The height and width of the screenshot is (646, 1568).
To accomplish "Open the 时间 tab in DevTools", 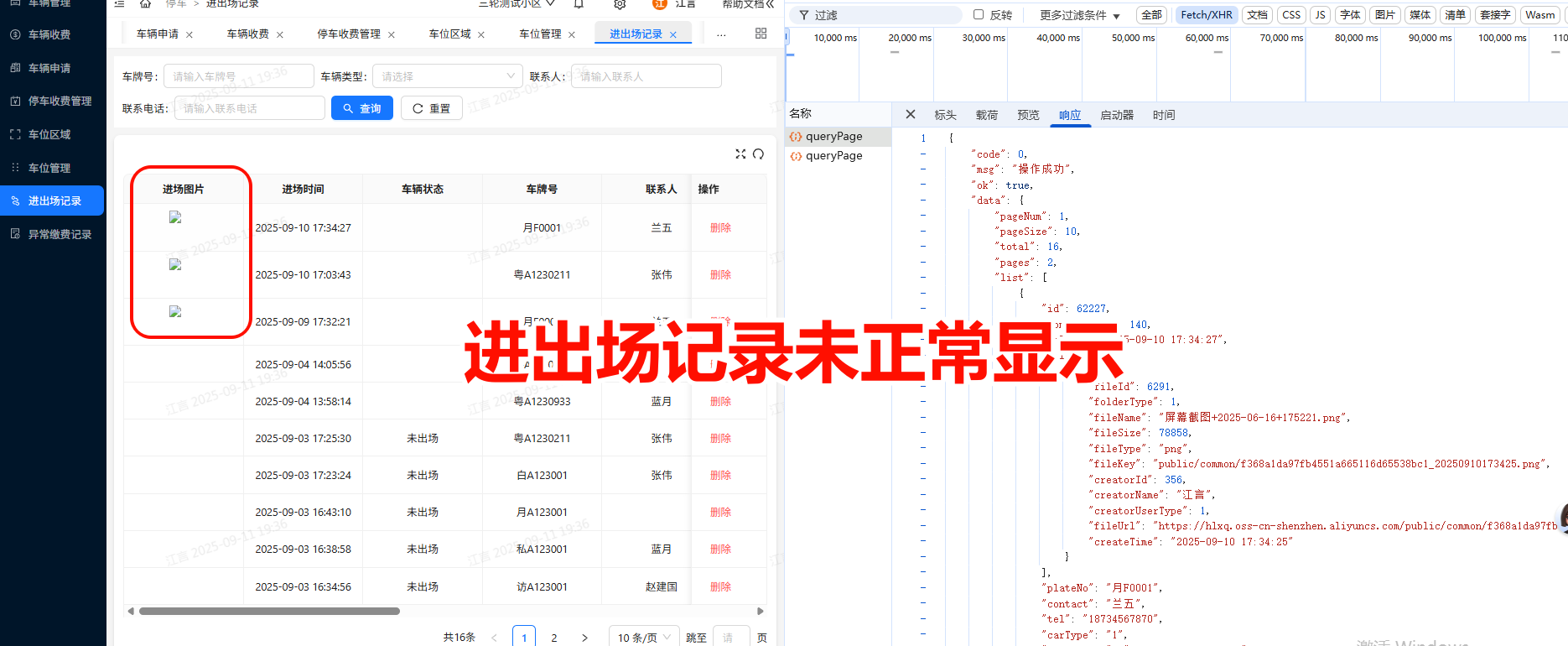I will tap(1164, 115).
